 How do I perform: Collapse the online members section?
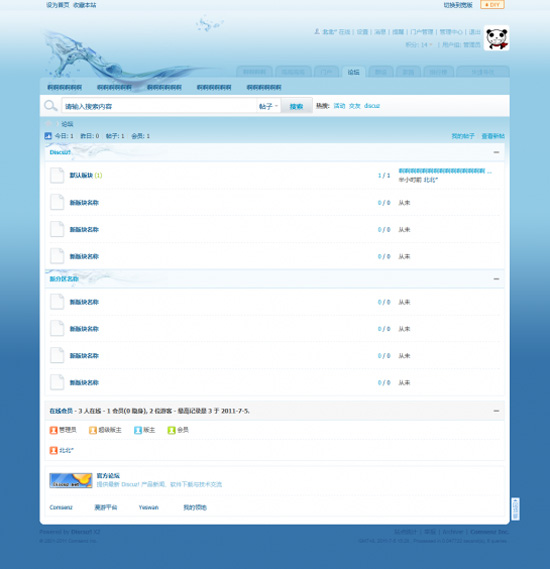(496, 411)
